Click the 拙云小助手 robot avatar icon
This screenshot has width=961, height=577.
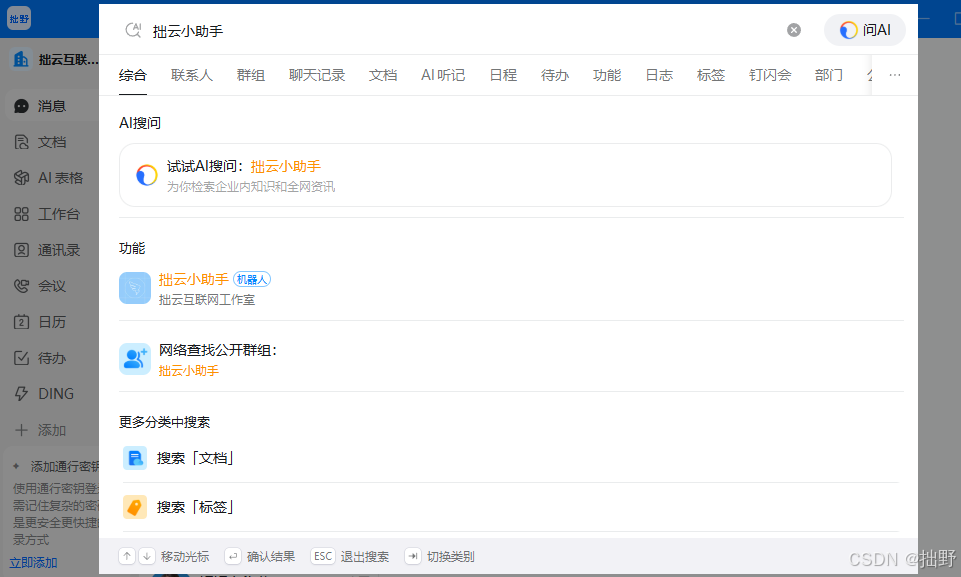(x=135, y=288)
